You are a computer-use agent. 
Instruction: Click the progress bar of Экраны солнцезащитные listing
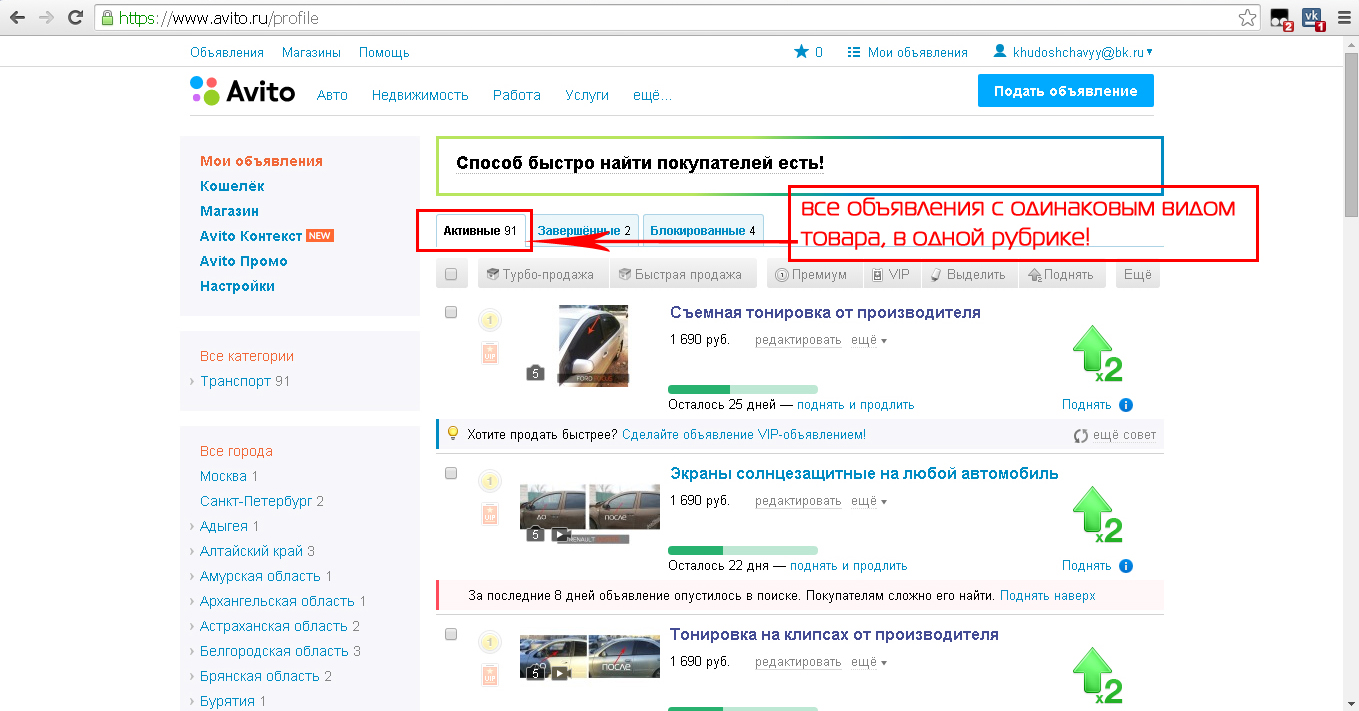pos(742,550)
